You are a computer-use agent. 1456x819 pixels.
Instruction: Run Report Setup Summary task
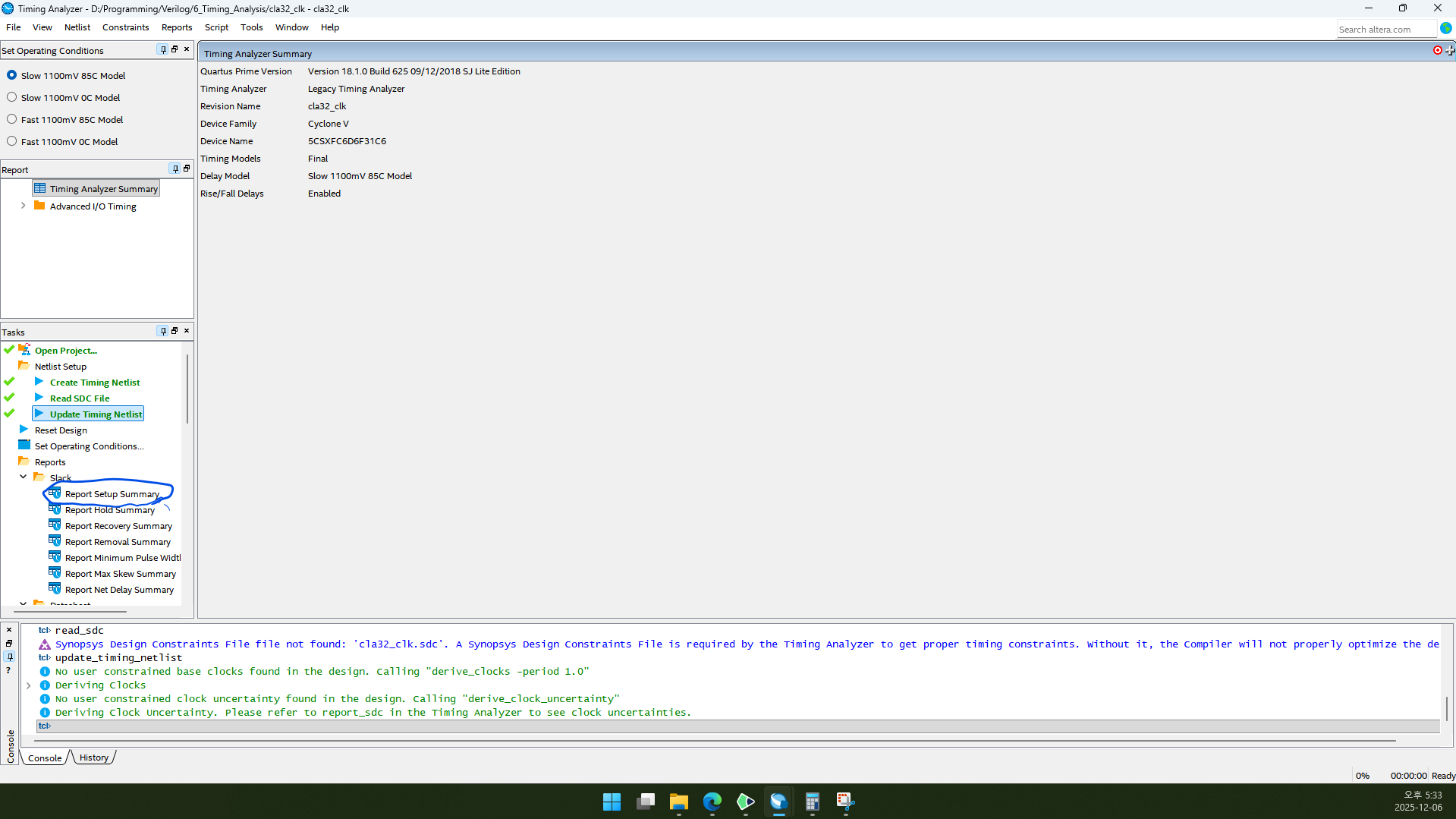pyautogui.click(x=112, y=494)
